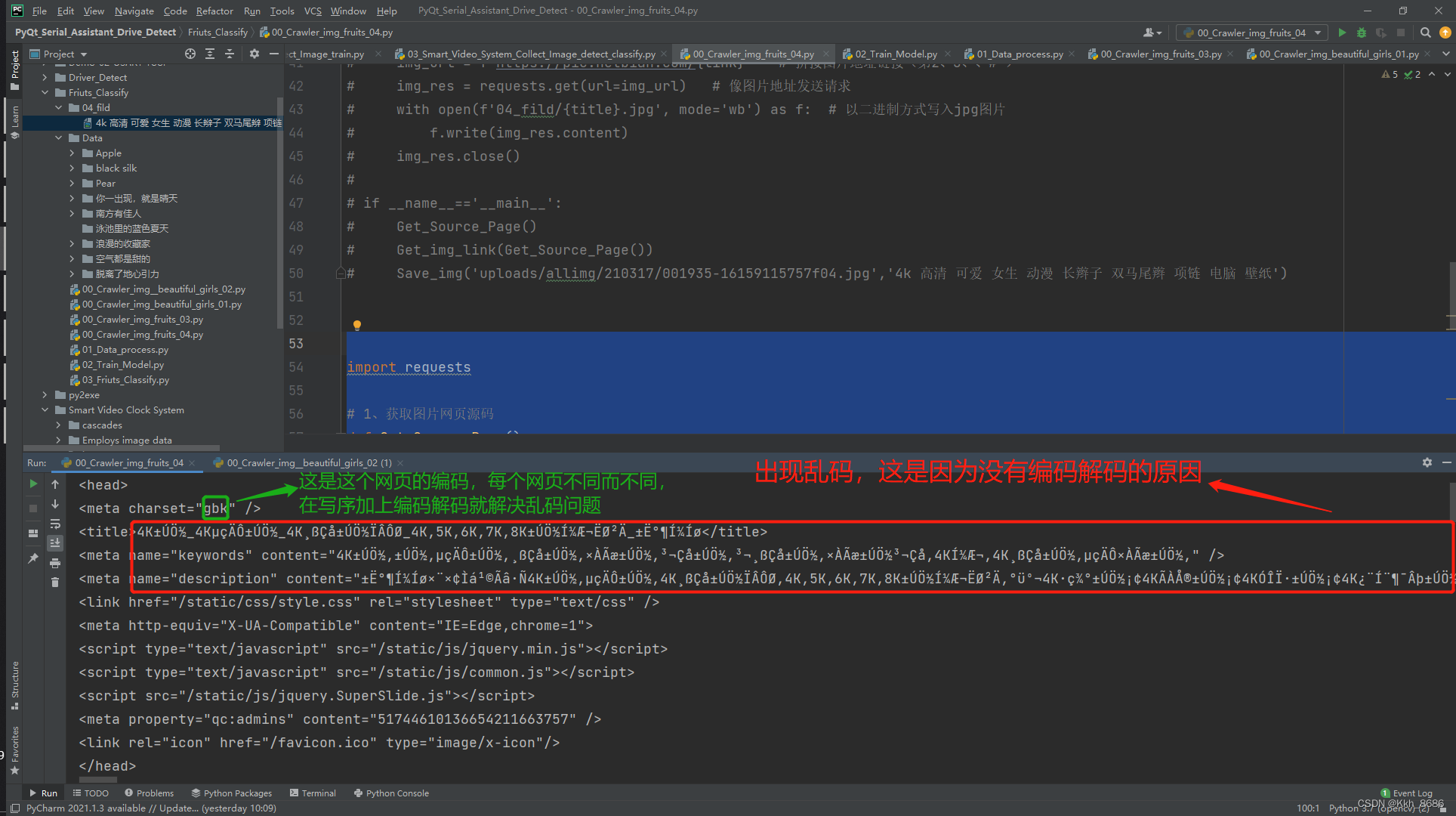Open the Python Console tool window
The height and width of the screenshot is (816, 1456).
[x=391, y=793]
